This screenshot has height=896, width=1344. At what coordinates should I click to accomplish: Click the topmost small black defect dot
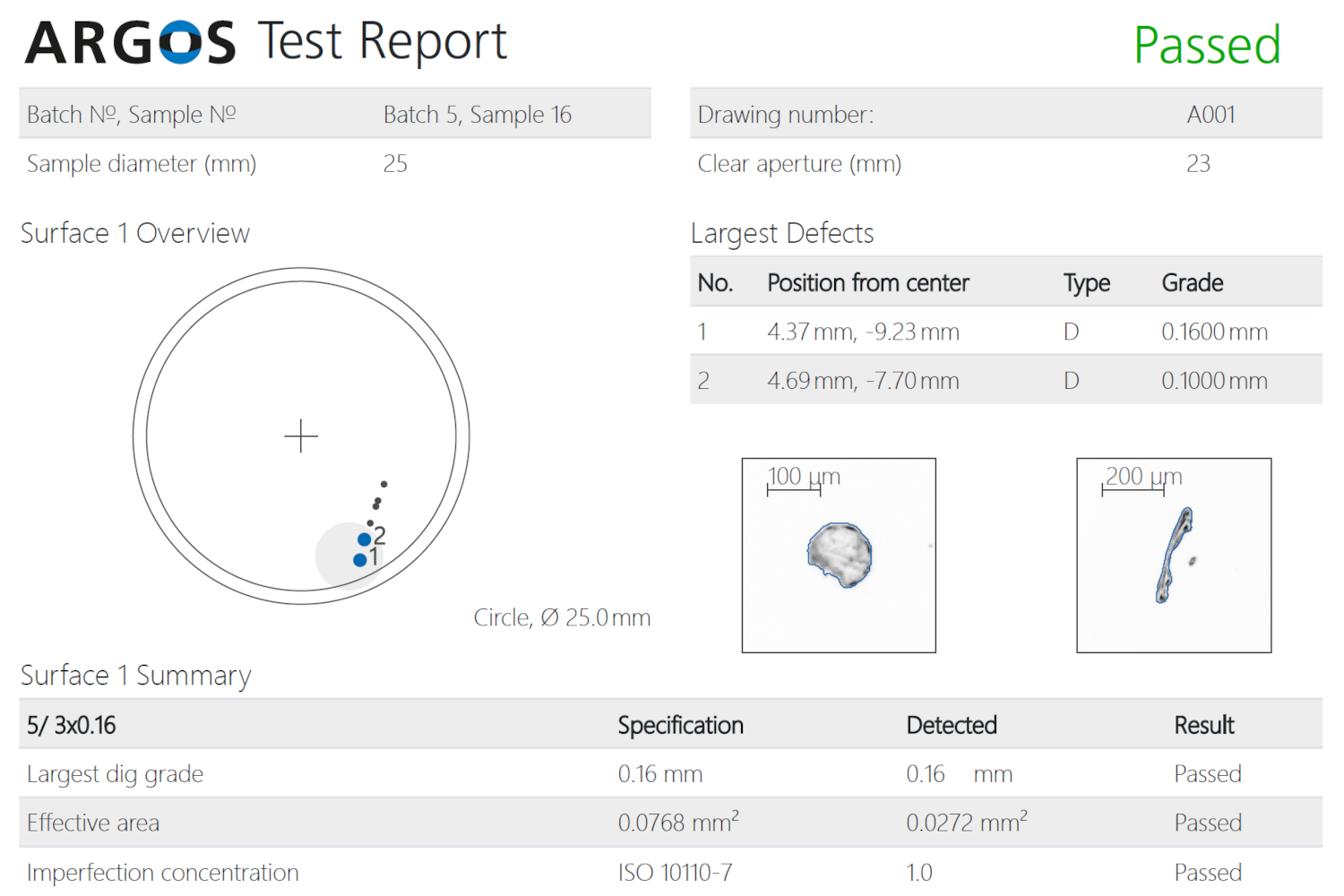click(x=383, y=484)
